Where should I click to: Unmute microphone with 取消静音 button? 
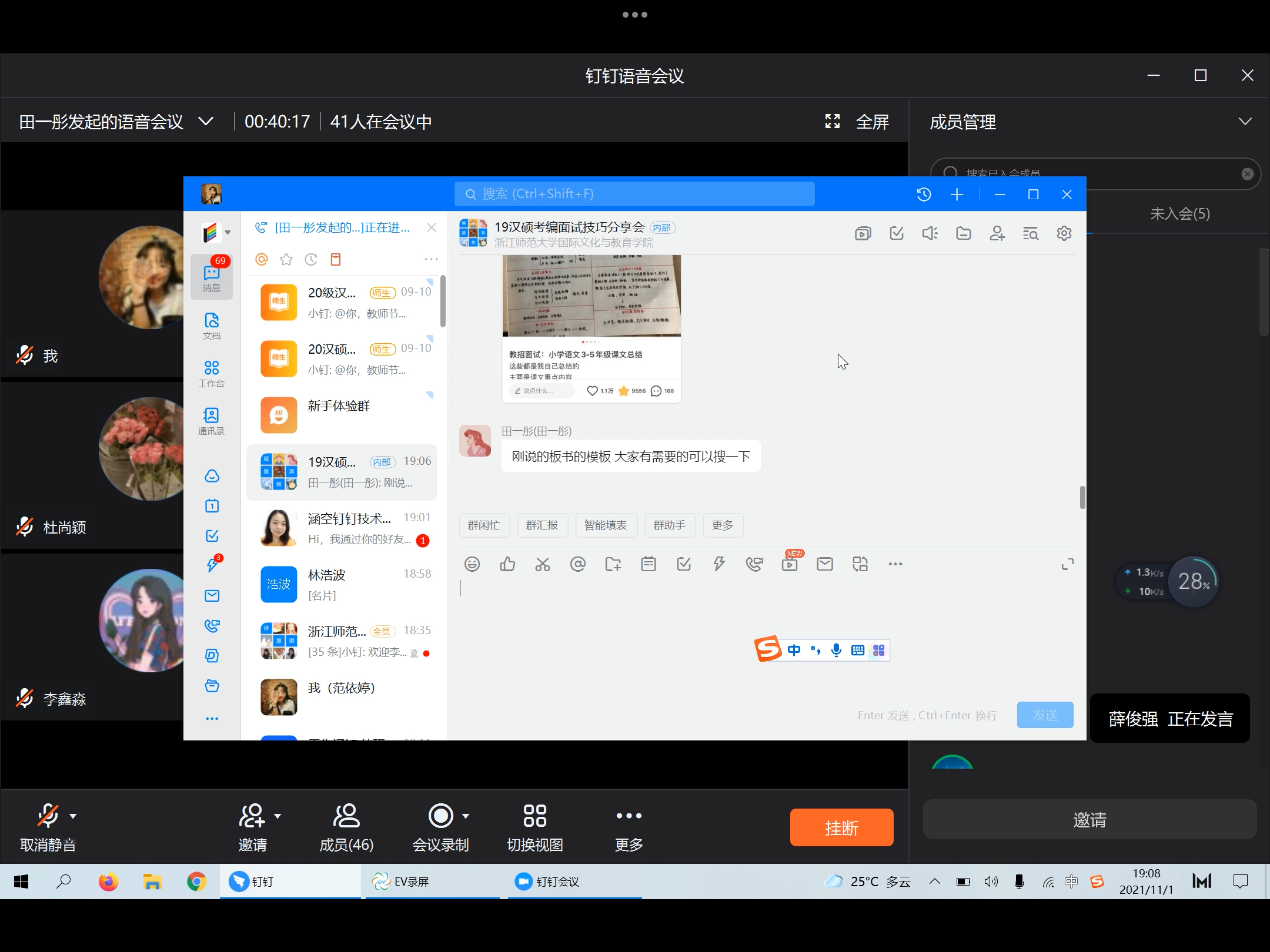tap(48, 828)
